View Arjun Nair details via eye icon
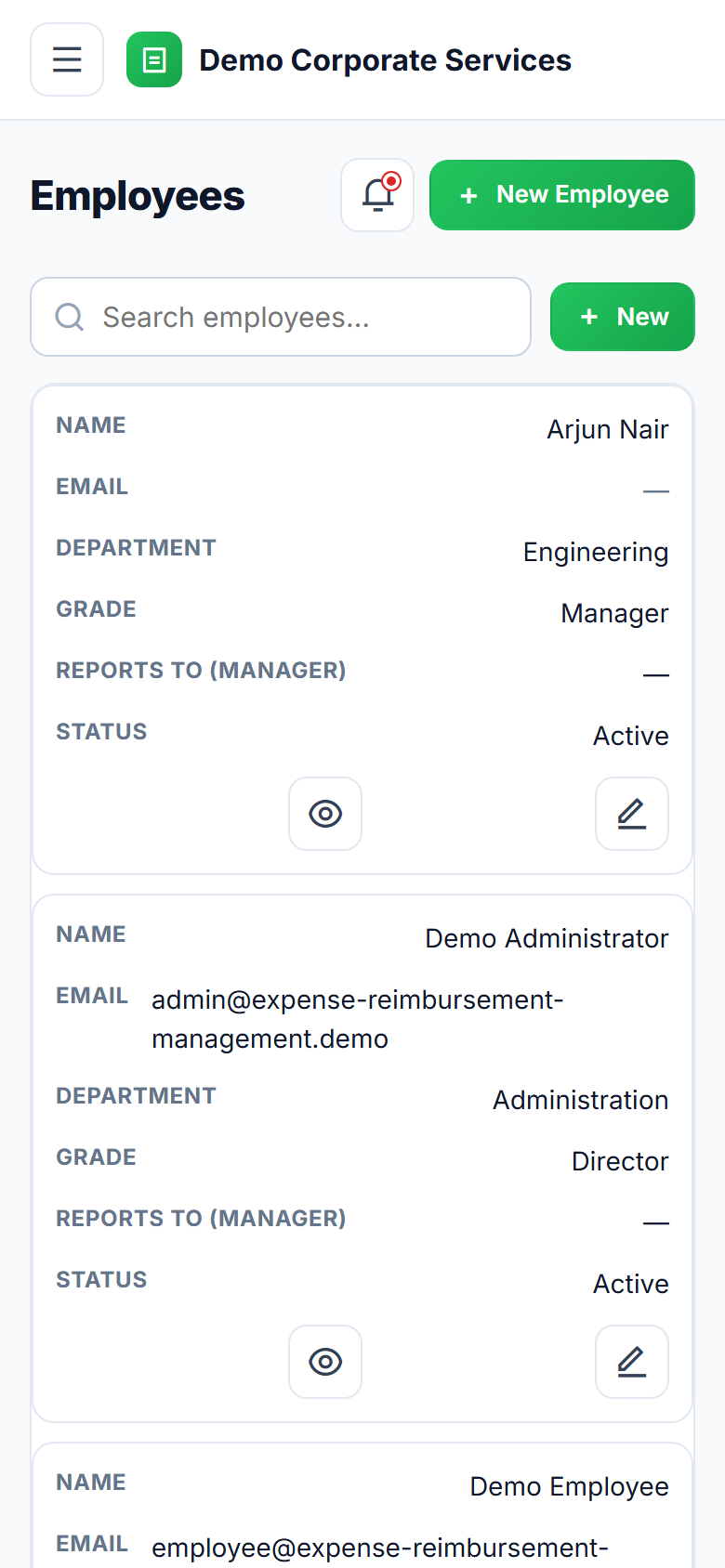725x1568 pixels. 325,814
